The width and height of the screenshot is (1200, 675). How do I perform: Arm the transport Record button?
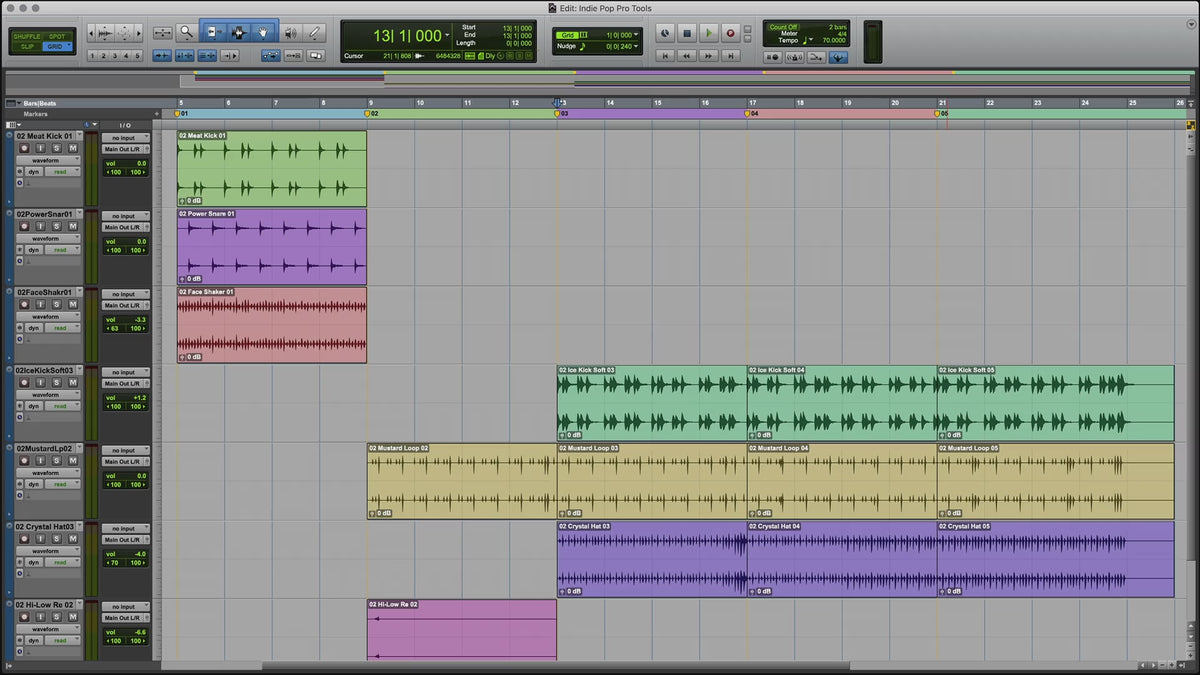pos(730,33)
